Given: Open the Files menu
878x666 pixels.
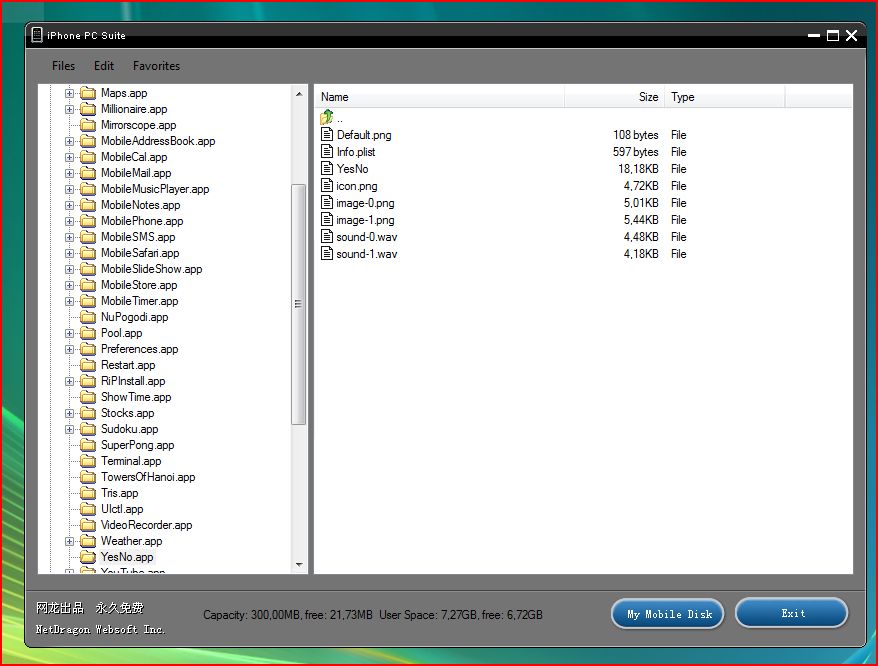Looking at the screenshot, I should point(63,66).
